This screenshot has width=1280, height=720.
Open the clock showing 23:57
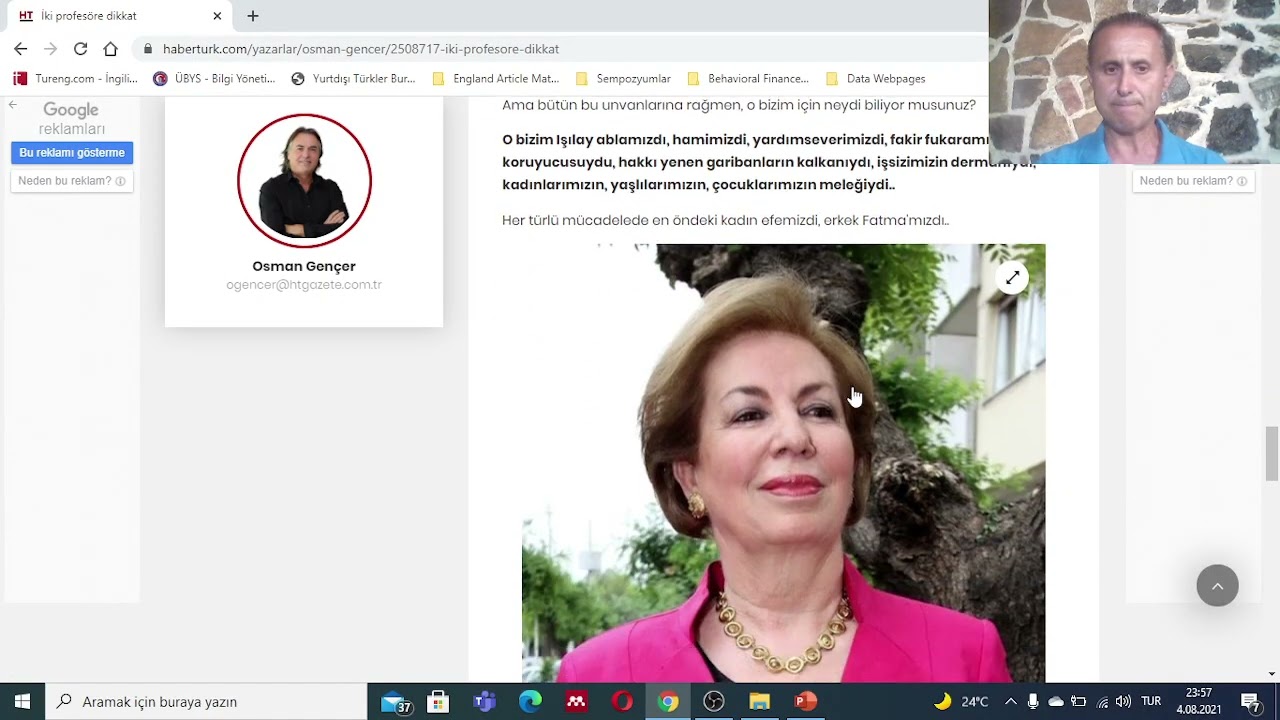pyautogui.click(x=1198, y=701)
